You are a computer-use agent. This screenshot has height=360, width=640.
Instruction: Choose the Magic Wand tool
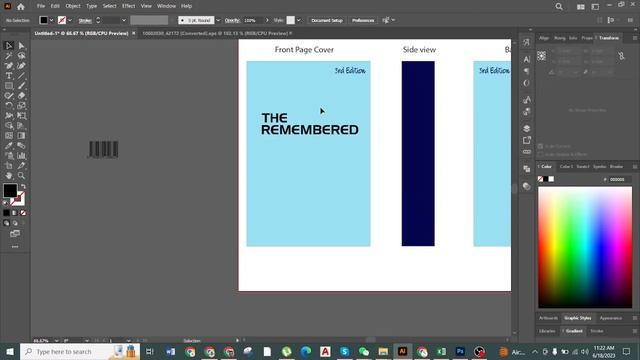coord(9,56)
